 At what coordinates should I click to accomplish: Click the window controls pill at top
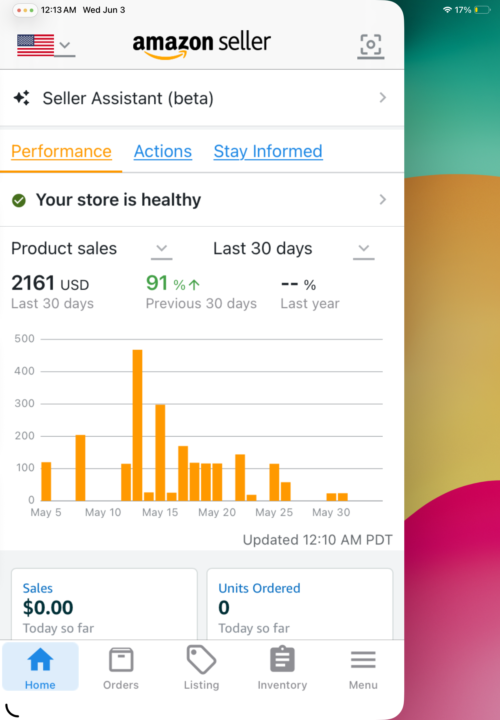point(25,10)
